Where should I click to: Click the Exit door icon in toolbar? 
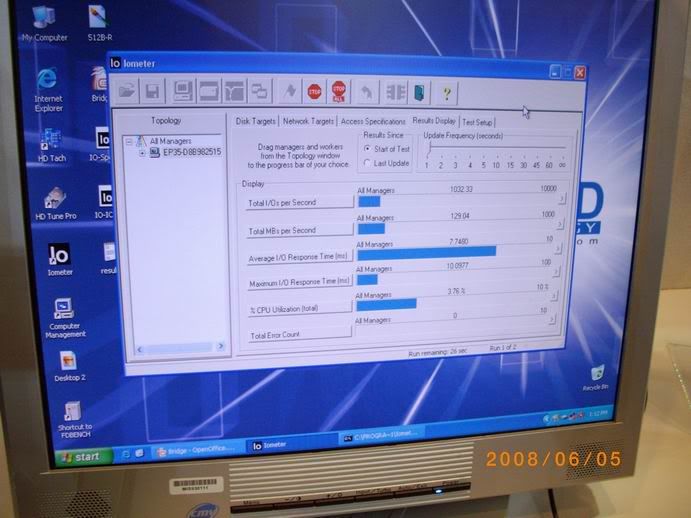pos(421,93)
